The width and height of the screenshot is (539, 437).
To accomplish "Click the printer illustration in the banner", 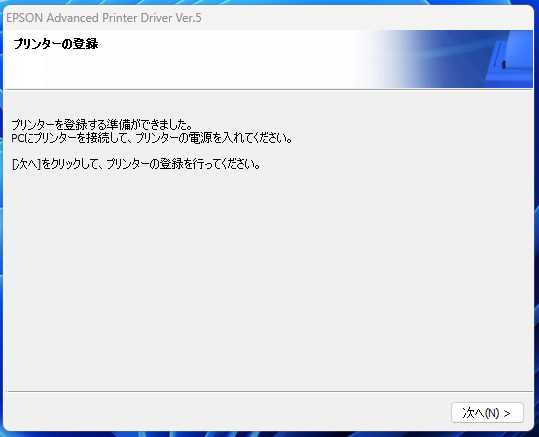I will 510,62.
